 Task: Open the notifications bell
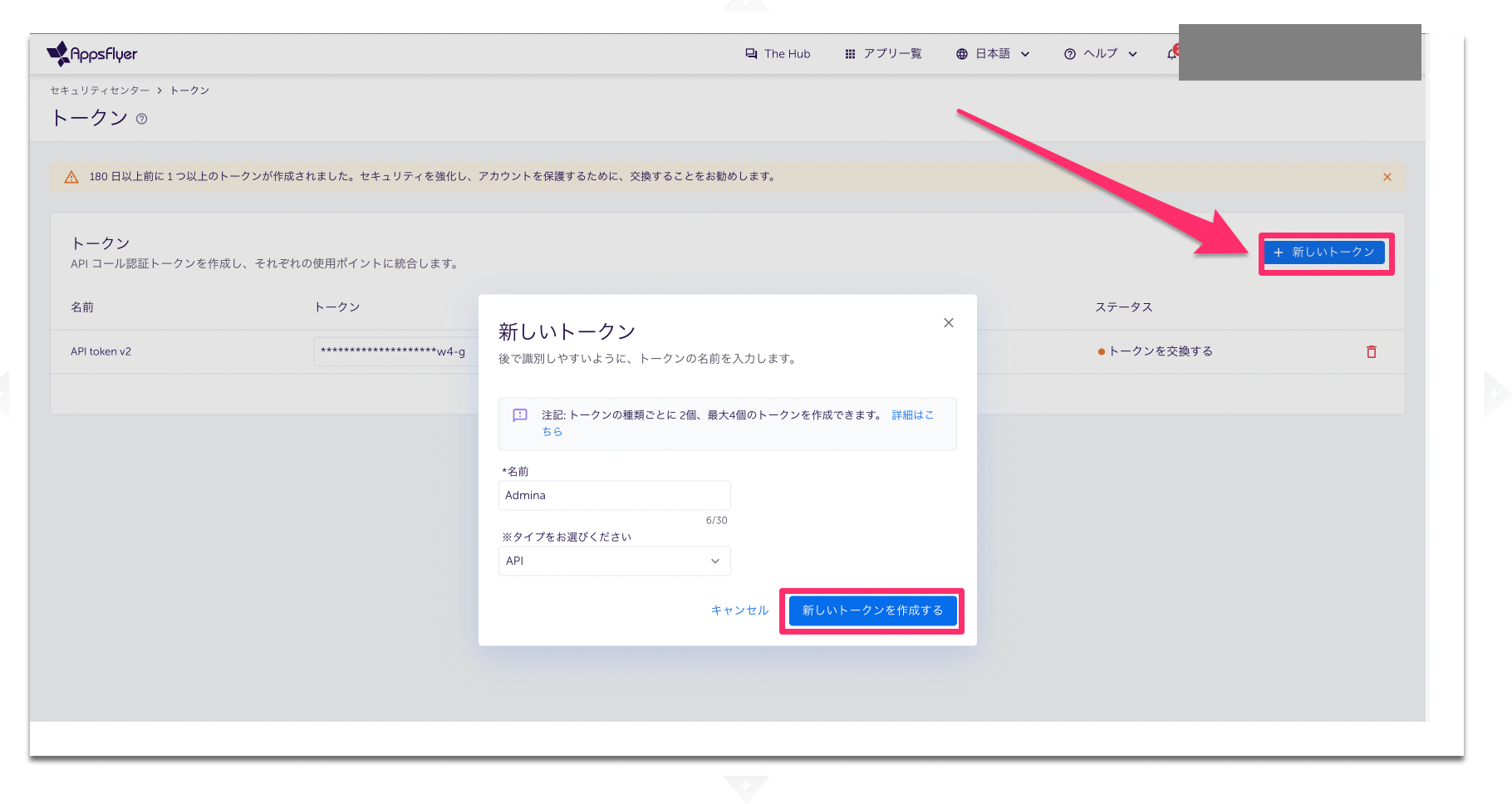pyautogui.click(x=1172, y=54)
